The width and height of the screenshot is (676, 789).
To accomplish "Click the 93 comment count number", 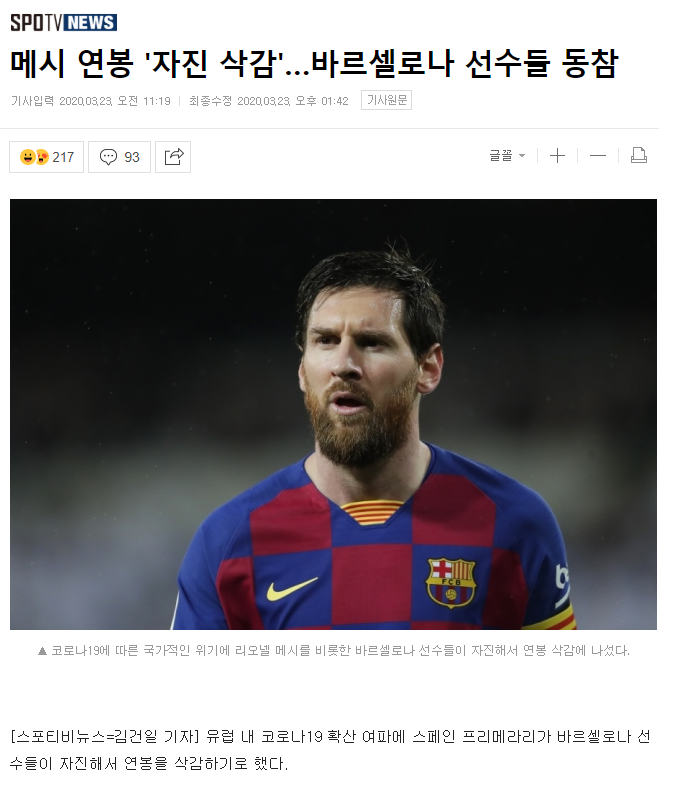I will click(132, 157).
